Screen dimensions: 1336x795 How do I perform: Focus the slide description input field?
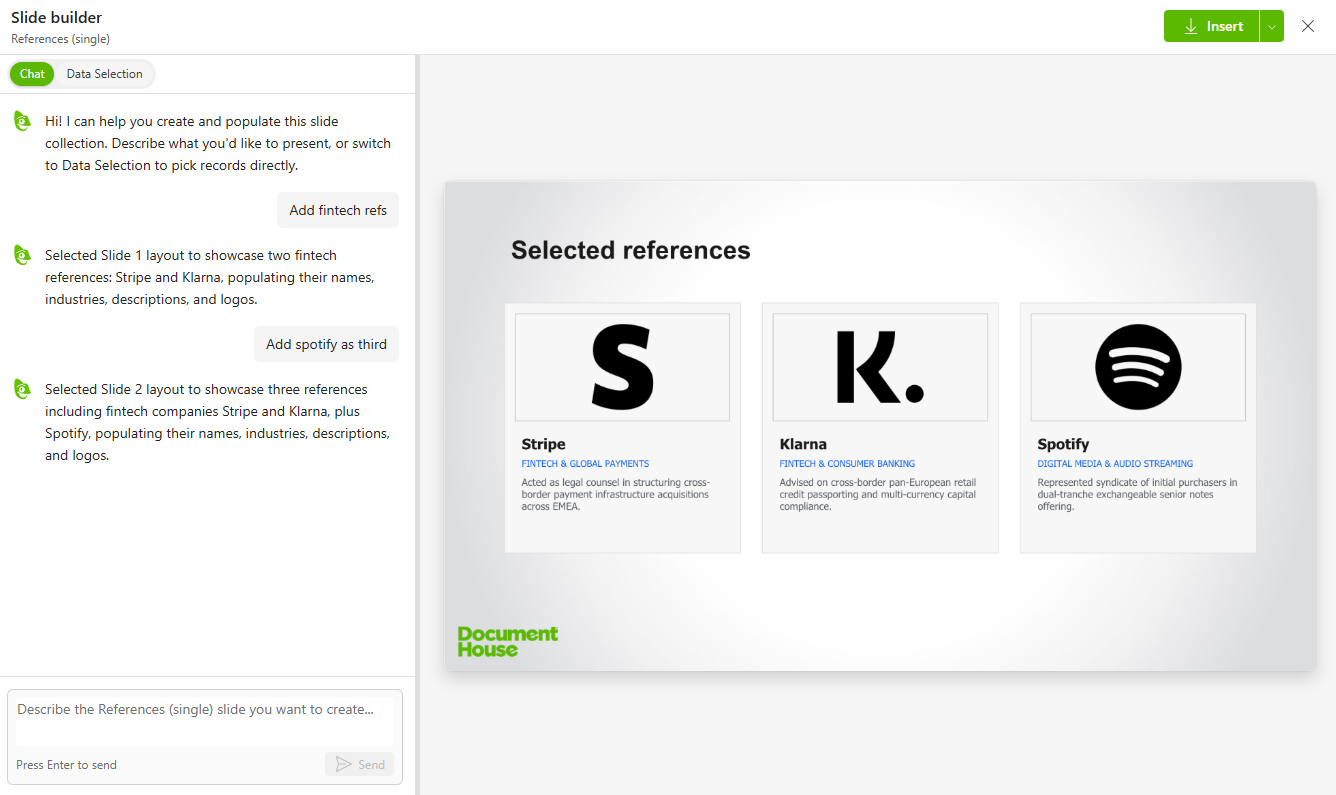(x=205, y=720)
